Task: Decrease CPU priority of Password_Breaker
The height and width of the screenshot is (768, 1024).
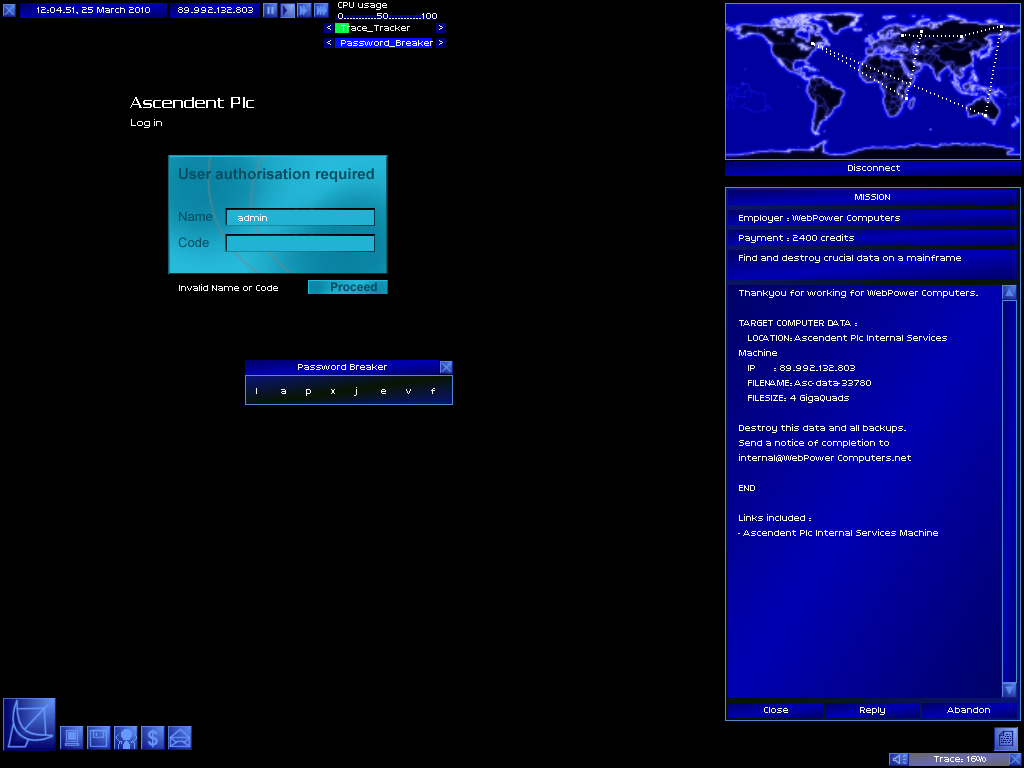Action: [x=329, y=43]
